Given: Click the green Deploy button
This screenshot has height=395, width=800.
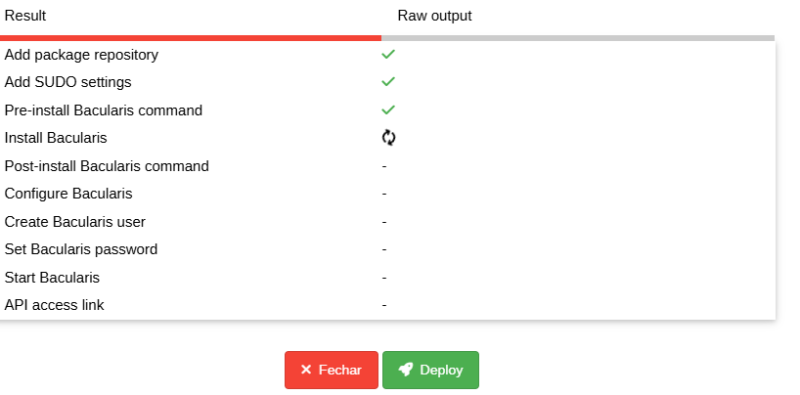Looking at the screenshot, I should (431, 370).
